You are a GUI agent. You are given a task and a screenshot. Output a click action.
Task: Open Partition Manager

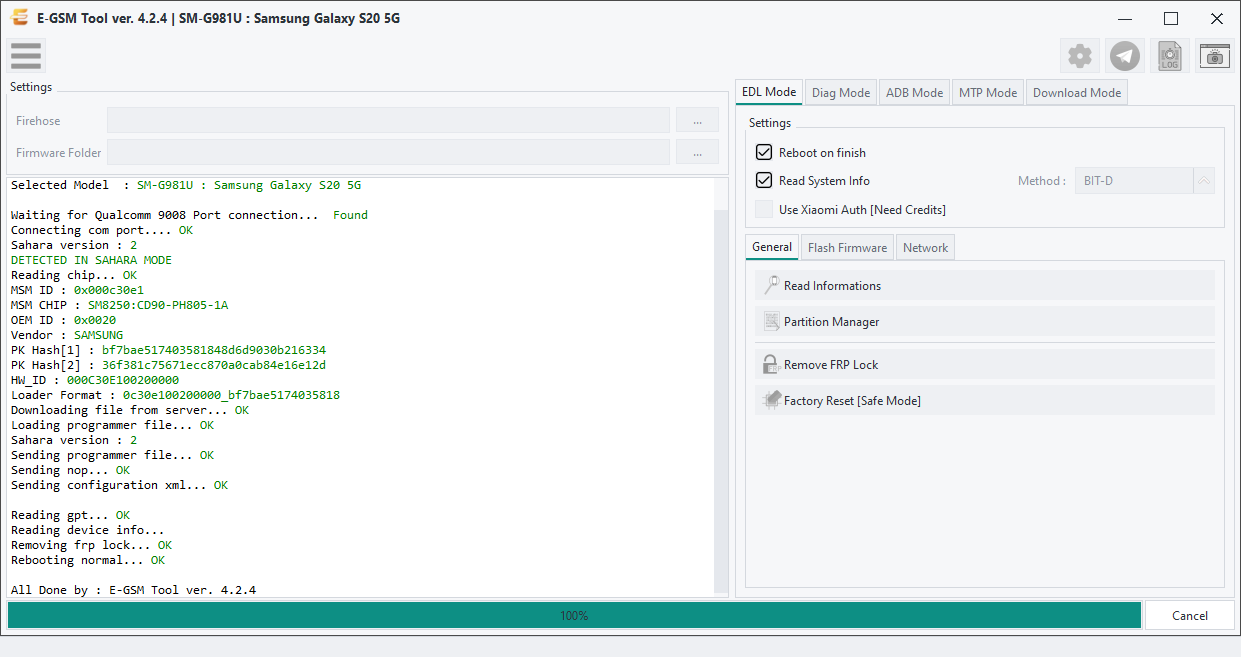coord(985,321)
